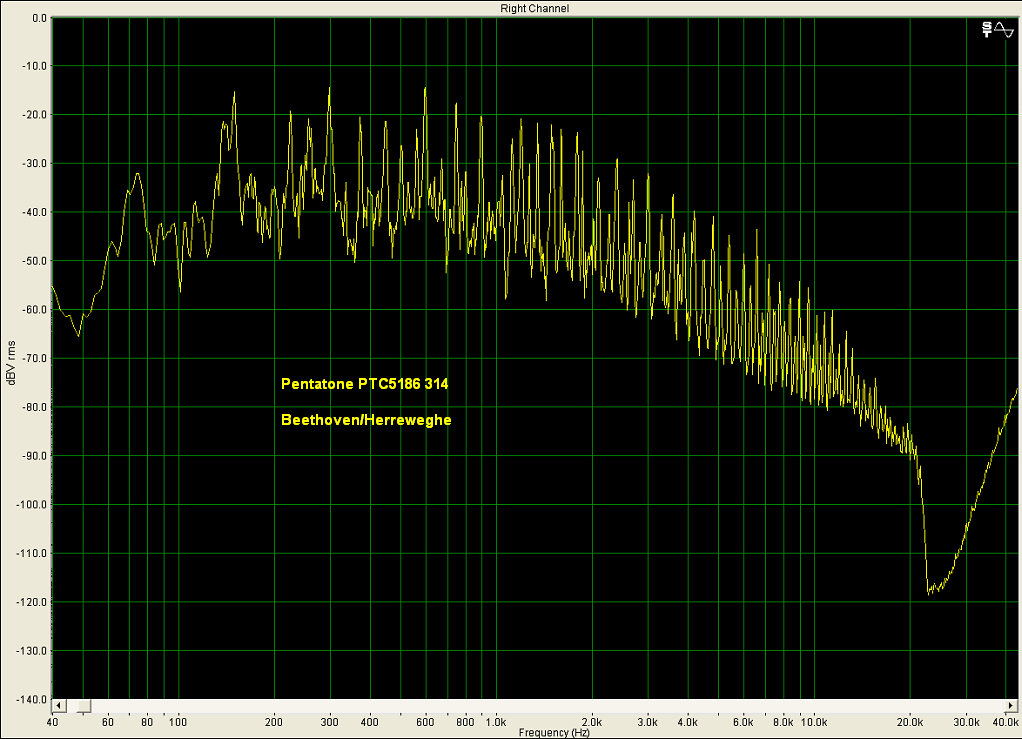Click the -90.0 vertical axis value
The width and height of the screenshot is (1022, 739).
tap(35, 456)
